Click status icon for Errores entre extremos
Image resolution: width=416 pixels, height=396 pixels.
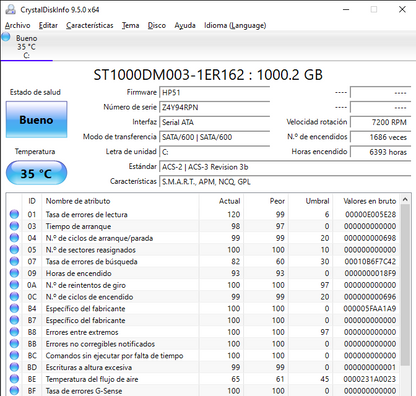14,332
